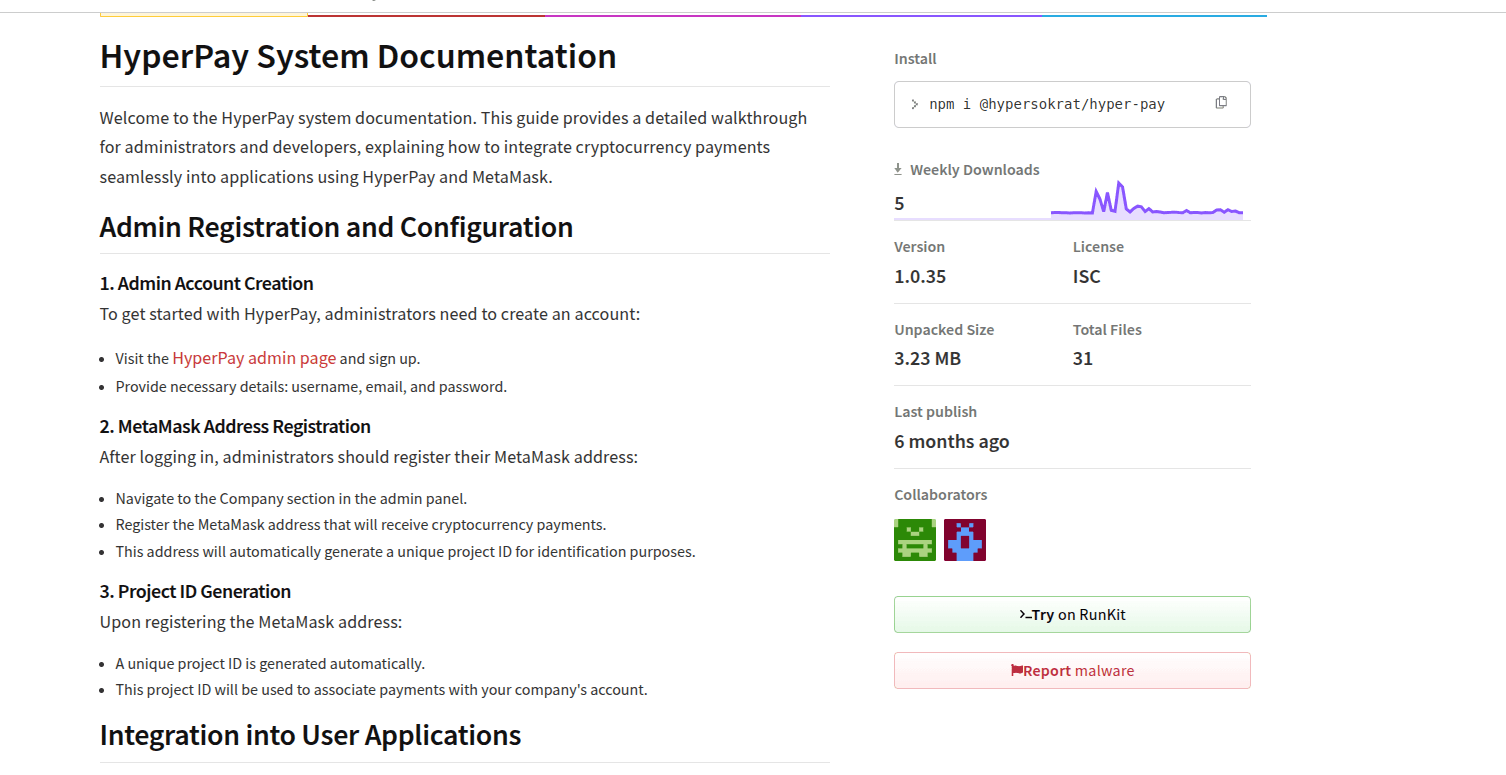The width and height of the screenshot is (1506, 775).
Task: Click the Collaborators label
Action: 941,495
